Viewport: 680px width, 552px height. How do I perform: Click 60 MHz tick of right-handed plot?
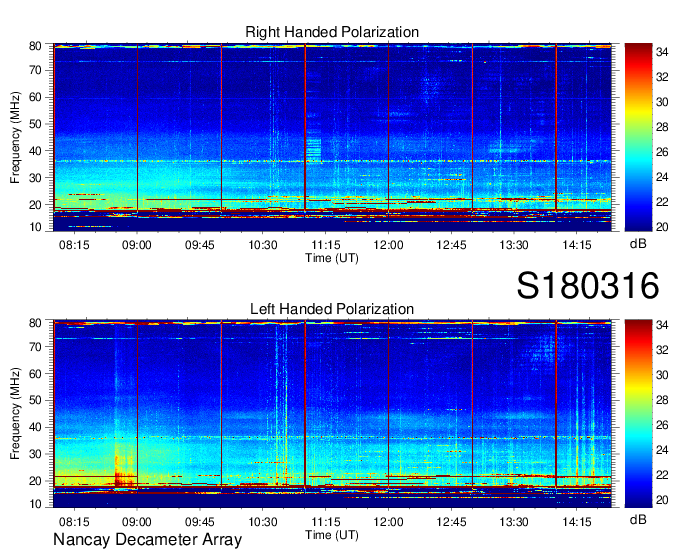pos(36,97)
